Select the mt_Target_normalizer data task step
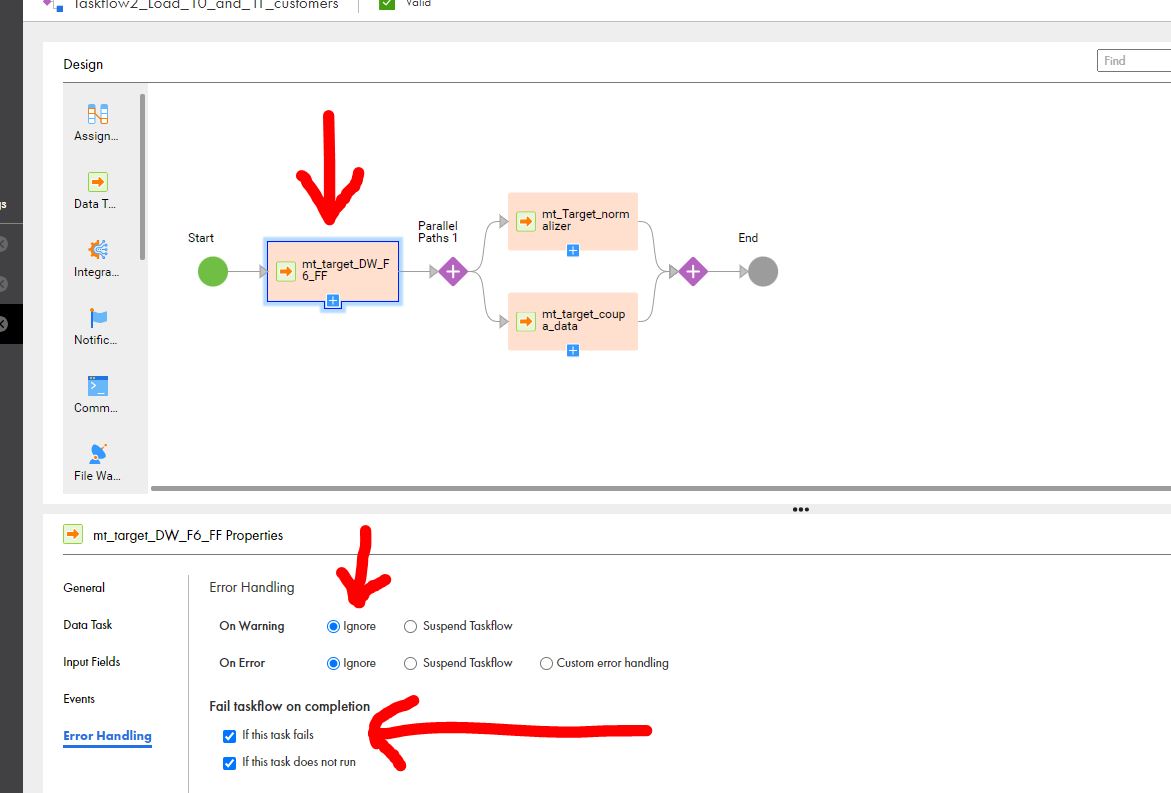 tap(573, 220)
